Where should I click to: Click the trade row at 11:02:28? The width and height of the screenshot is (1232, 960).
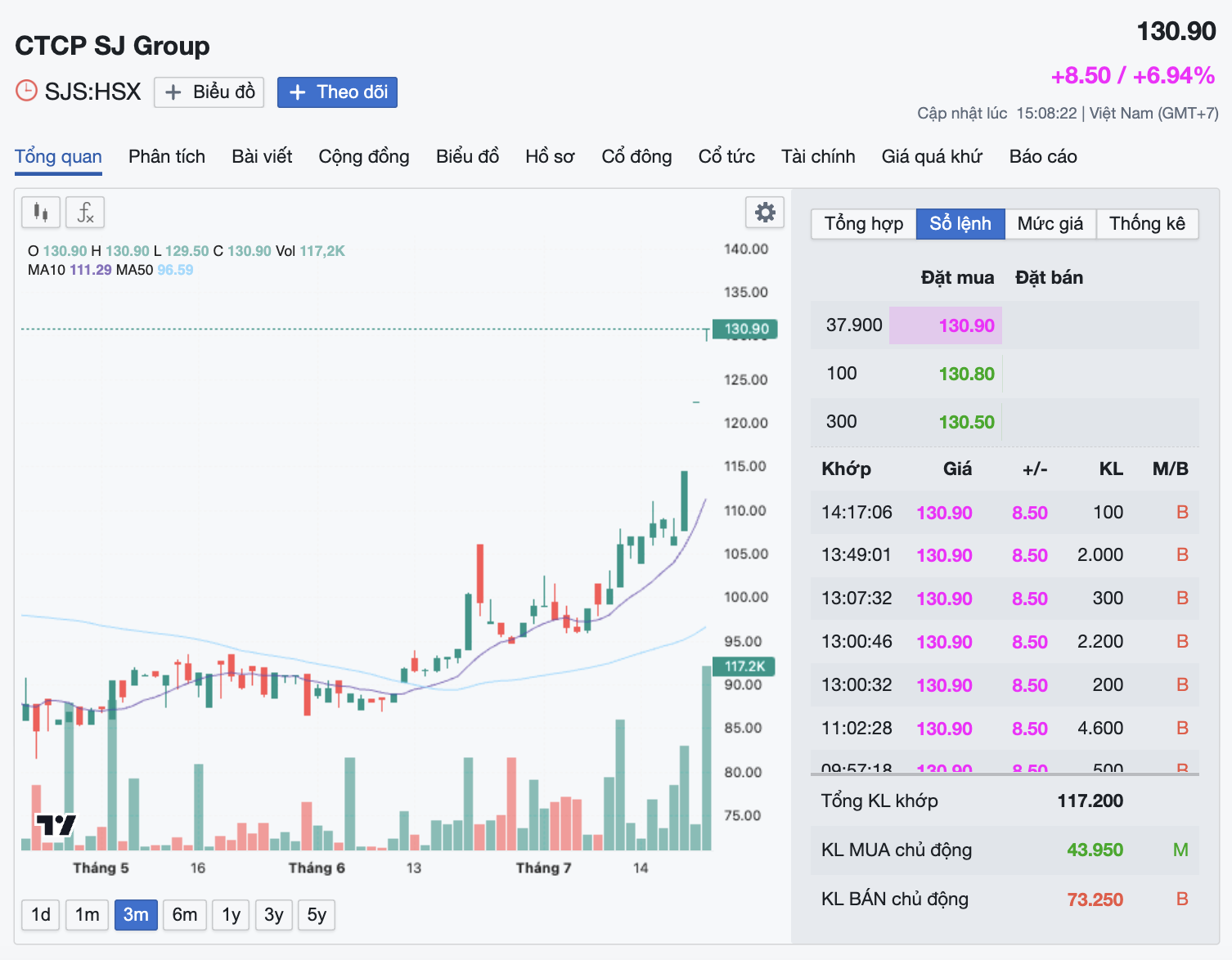pos(1005,729)
